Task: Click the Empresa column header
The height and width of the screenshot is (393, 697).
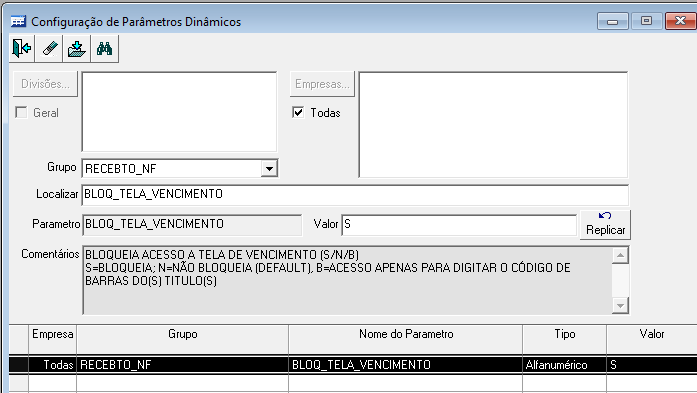Action: pyautogui.click(x=52, y=339)
